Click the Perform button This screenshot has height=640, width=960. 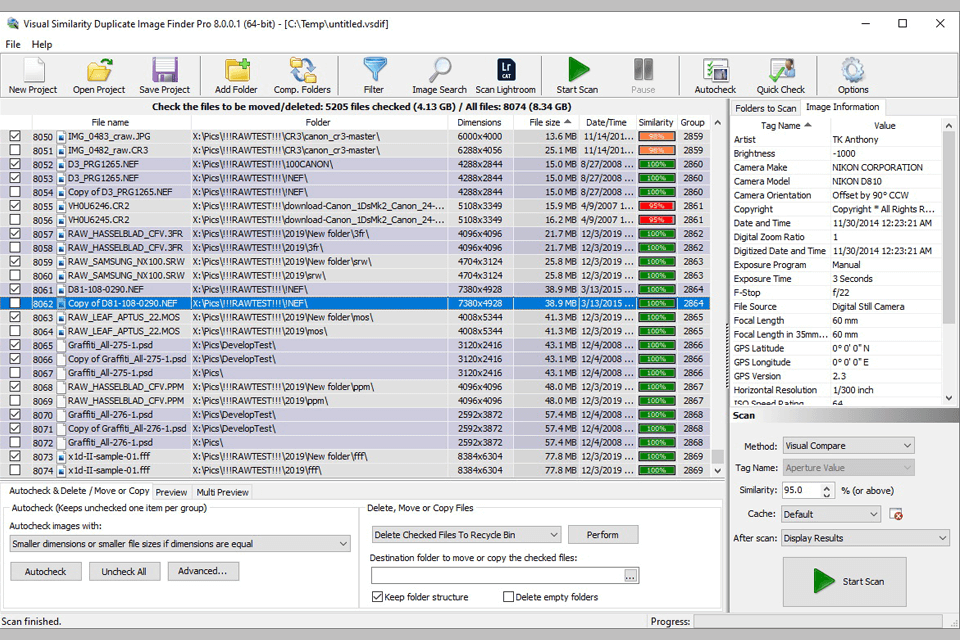point(603,534)
